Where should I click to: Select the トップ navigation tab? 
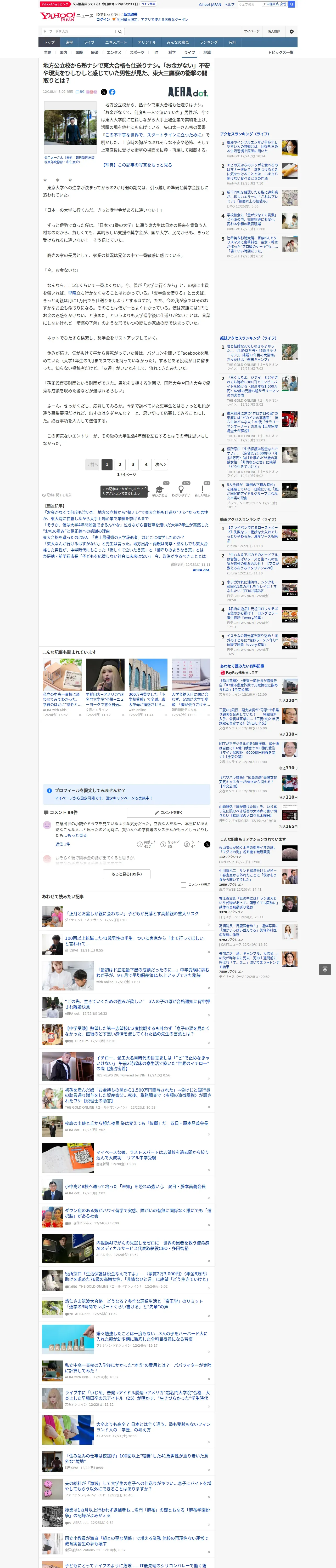click(49, 43)
